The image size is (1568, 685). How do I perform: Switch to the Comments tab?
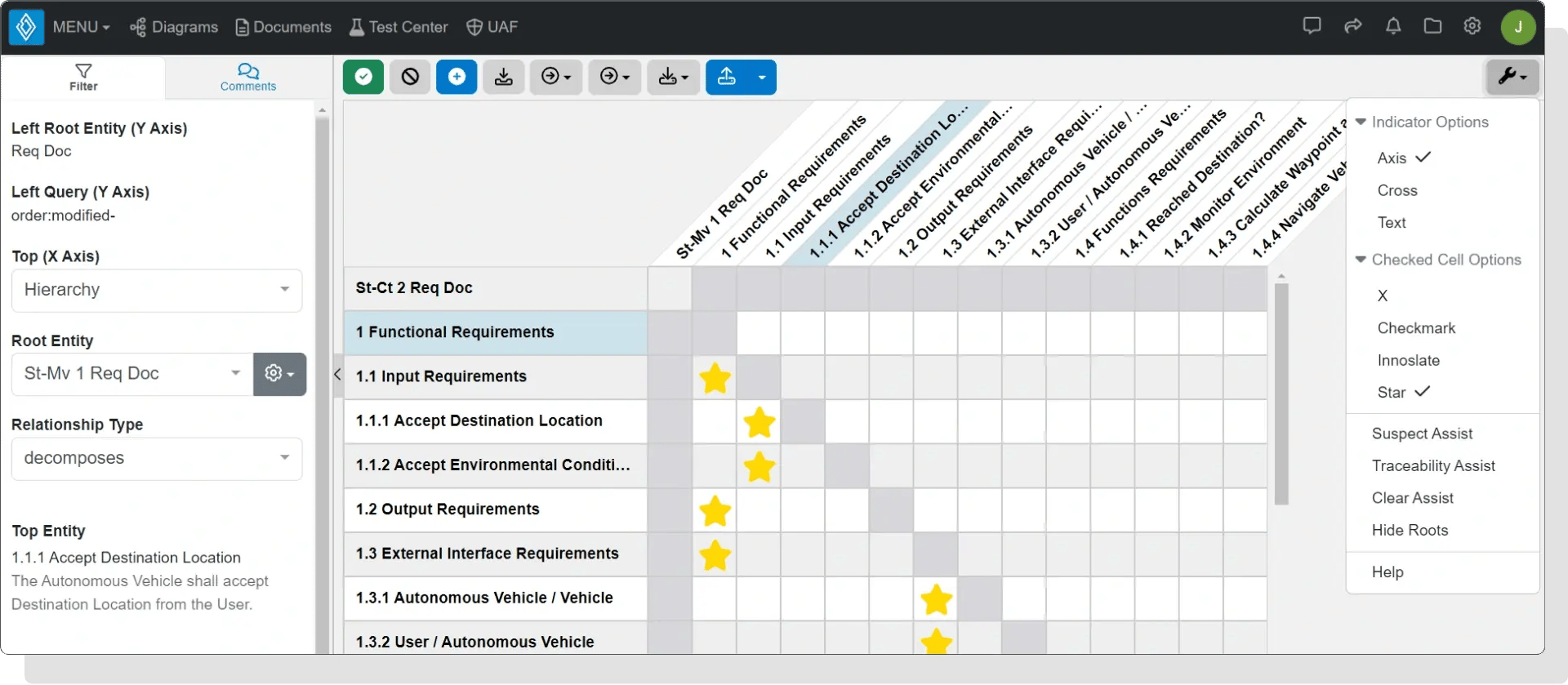tap(248, 78)
